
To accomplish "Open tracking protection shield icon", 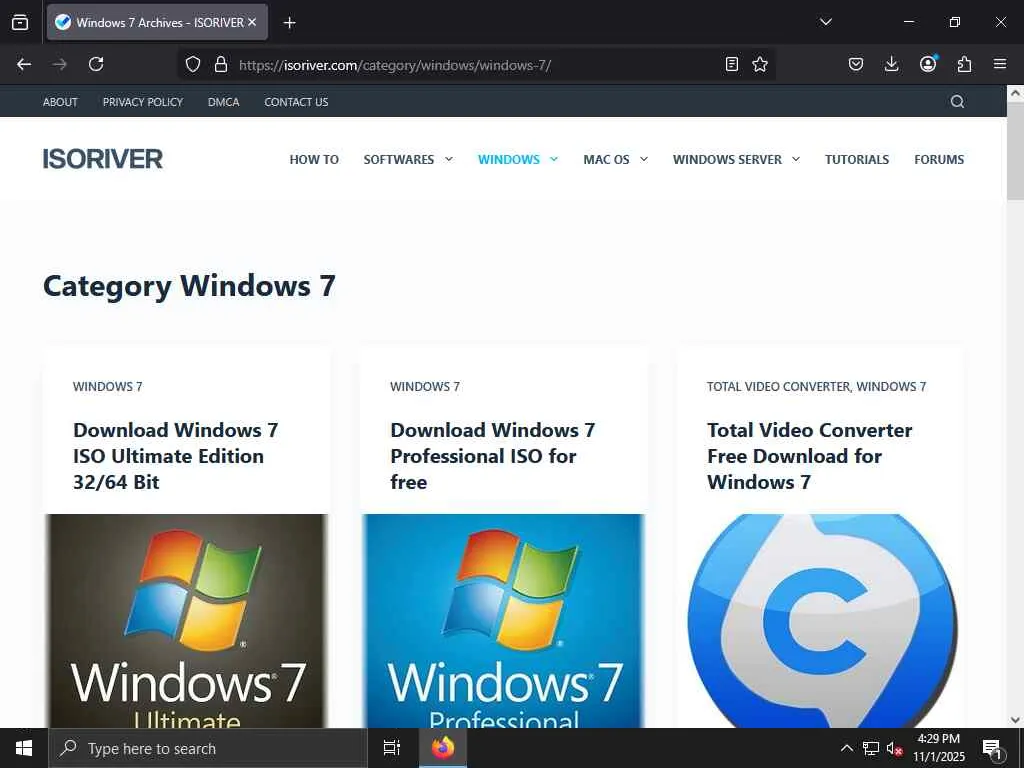I will [193, 65].
